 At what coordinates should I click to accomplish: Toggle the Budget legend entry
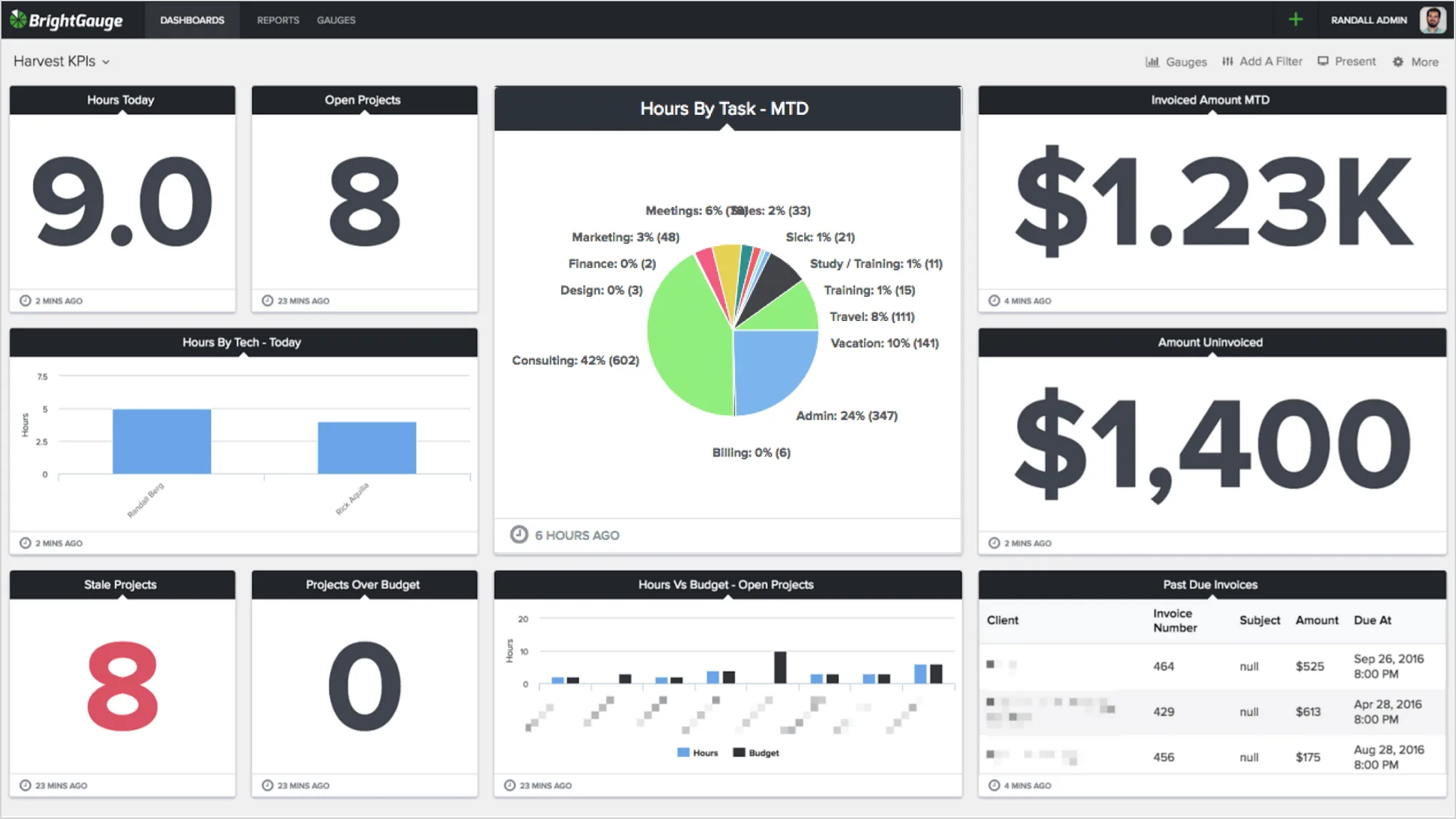756,753
